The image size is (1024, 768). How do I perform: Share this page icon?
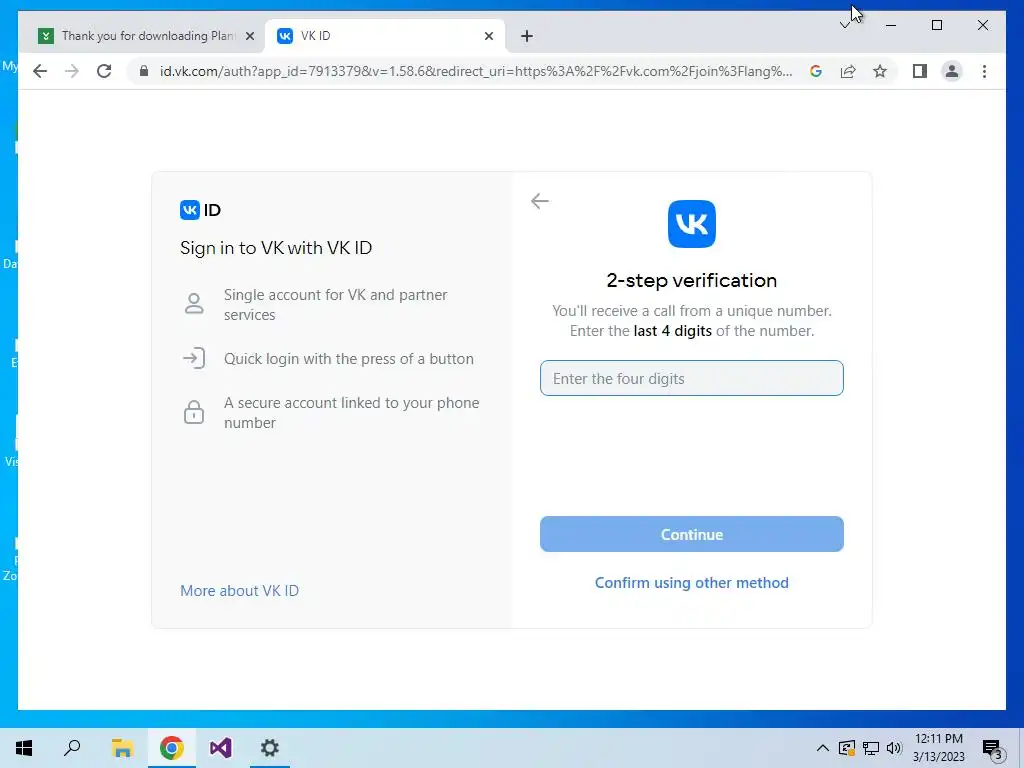click(848, 71)
